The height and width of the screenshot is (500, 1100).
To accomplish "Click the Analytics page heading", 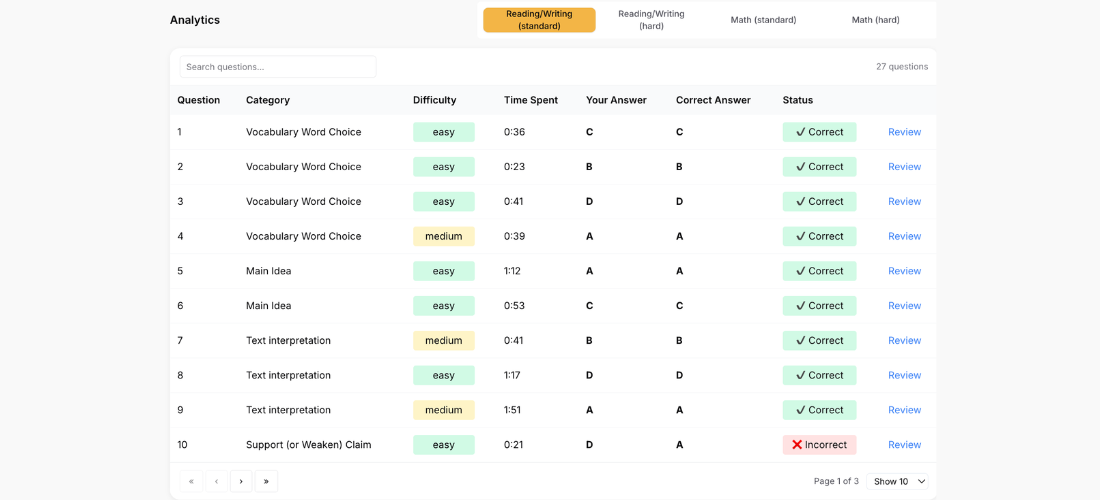I will [x=195, y=20].
